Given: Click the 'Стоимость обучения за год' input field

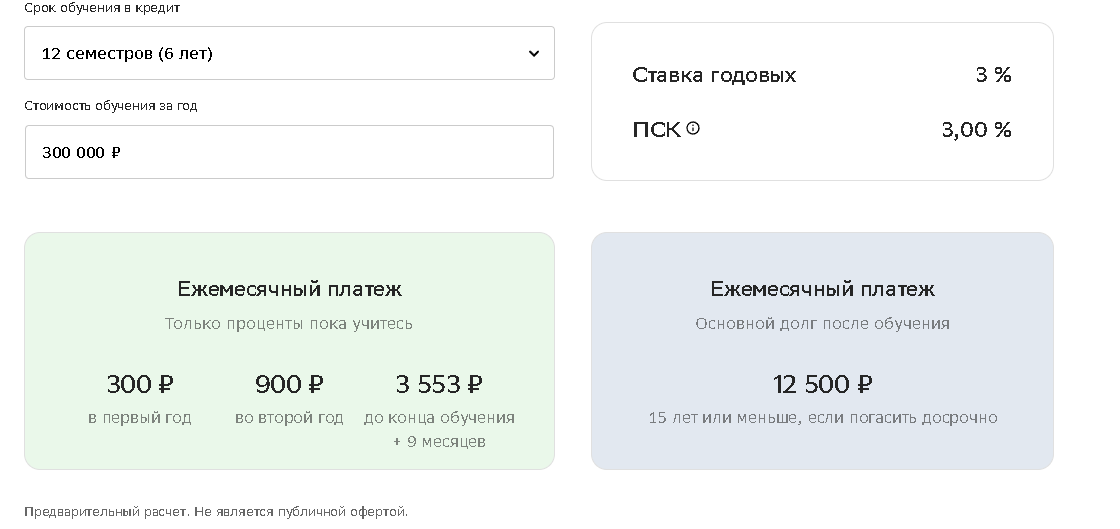Looking at the screenshot, I should [289, 152].
